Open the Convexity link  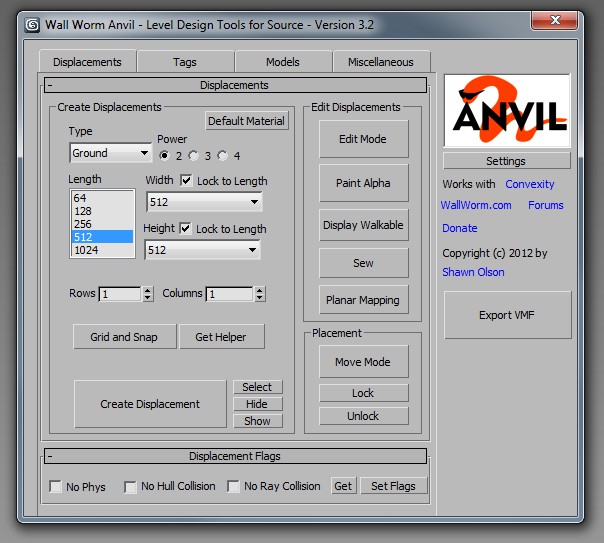[530, 184]
